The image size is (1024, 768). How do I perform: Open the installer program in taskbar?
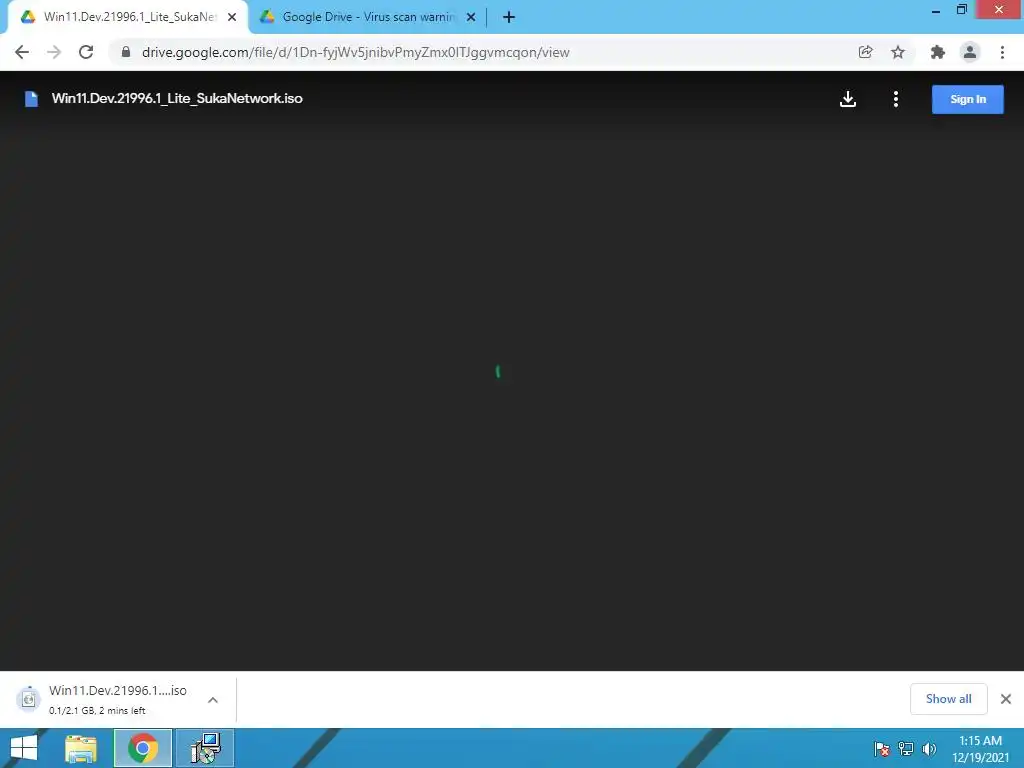click(x=205, y=748)
